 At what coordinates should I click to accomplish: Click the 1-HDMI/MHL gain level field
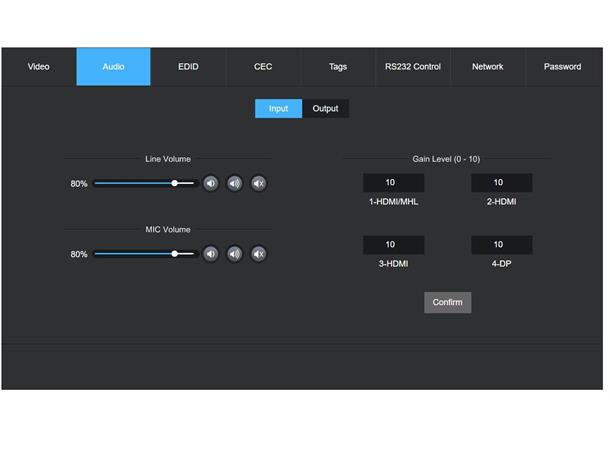(393, 182)
